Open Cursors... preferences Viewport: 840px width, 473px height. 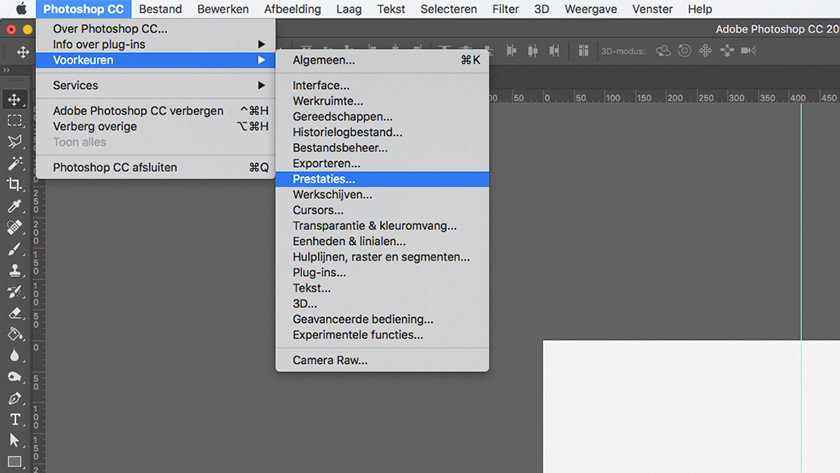click(x=382, y=210)
